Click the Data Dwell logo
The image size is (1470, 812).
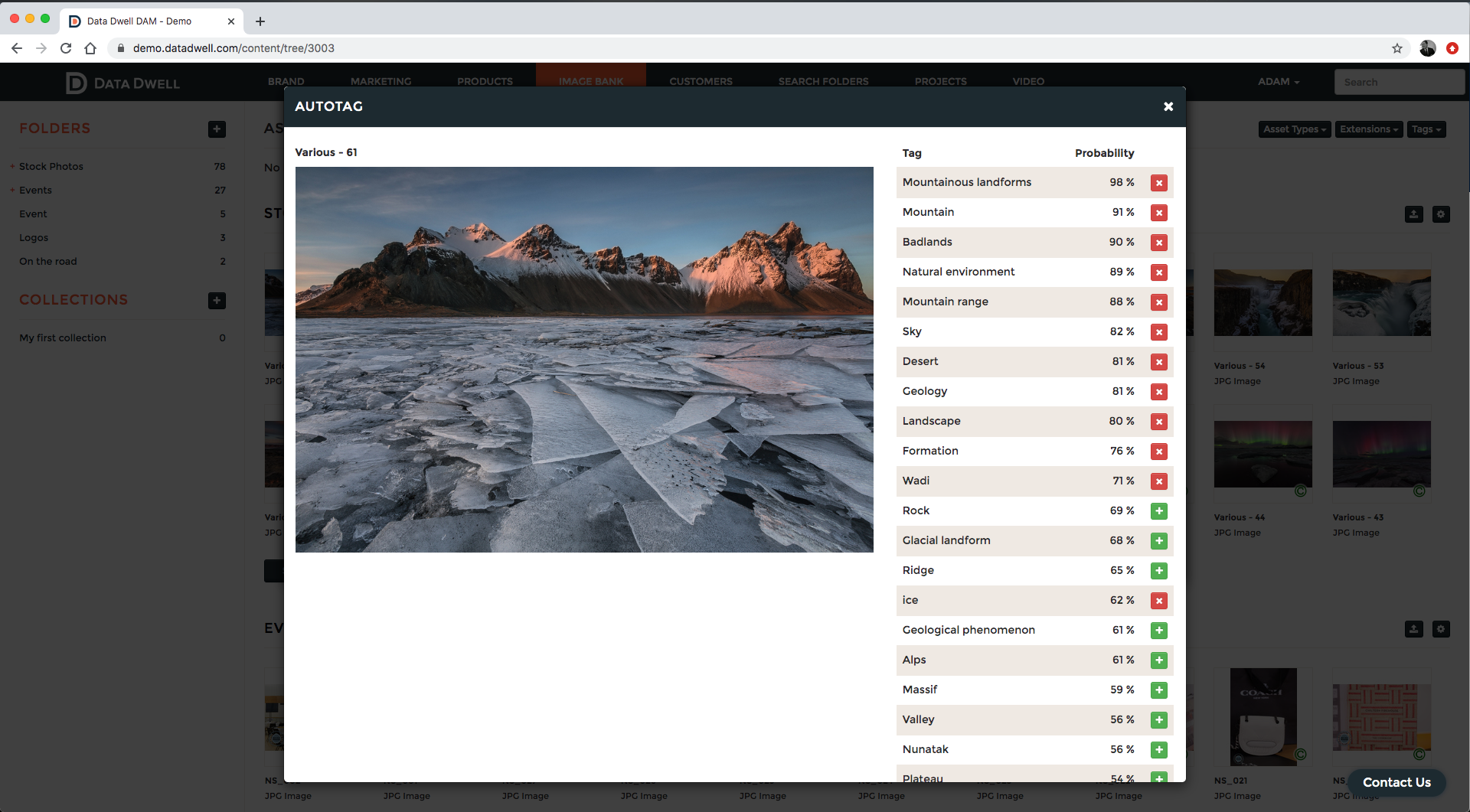[x=122, y=83]
